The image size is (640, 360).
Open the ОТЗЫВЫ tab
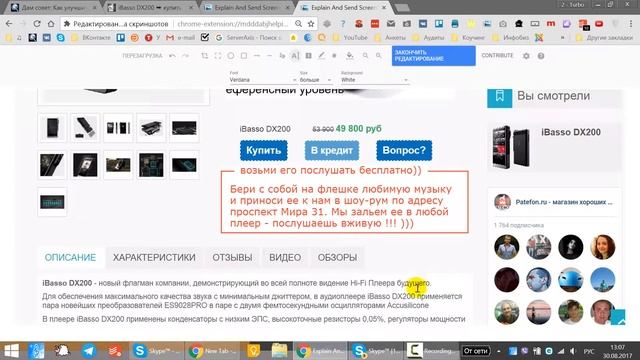click(x=232, y=258)
